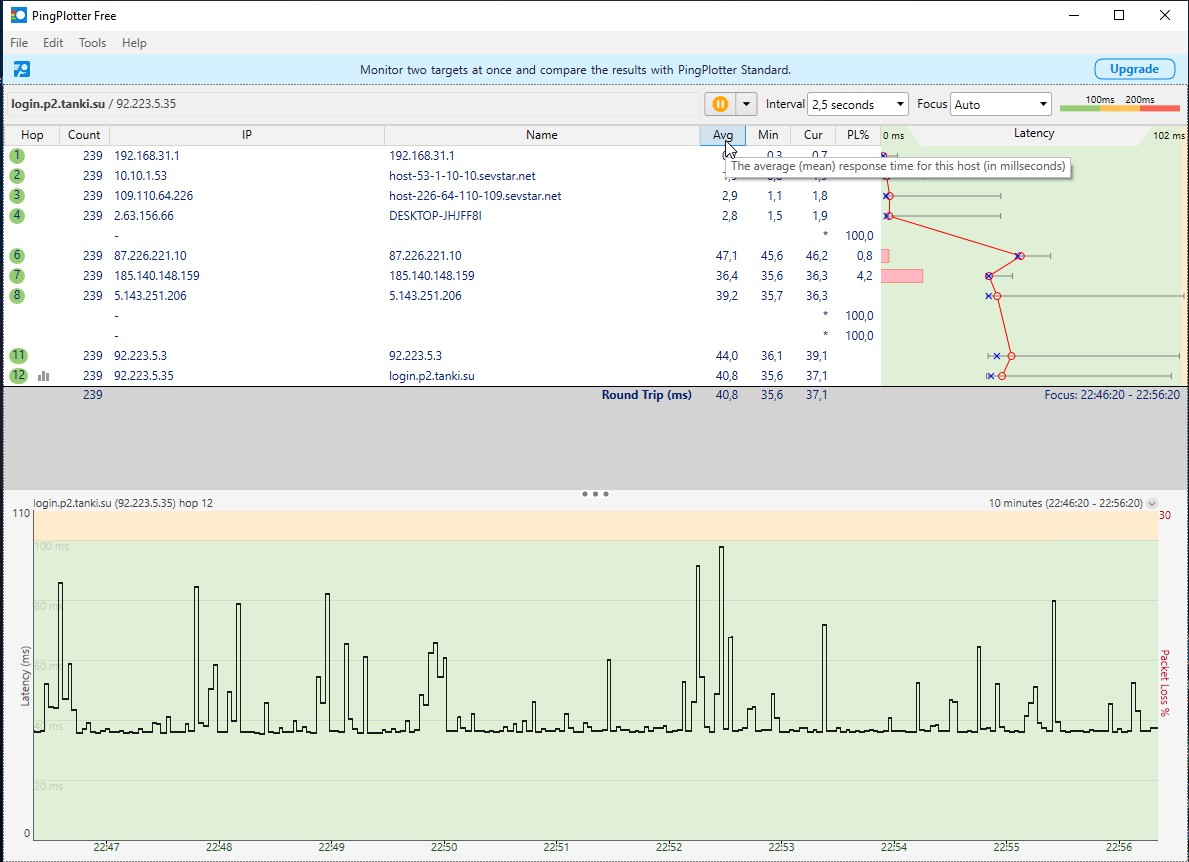This screenshot has height=862, width=1189.
Task: Click the Upgrade button
Action: pos(1134,69)
